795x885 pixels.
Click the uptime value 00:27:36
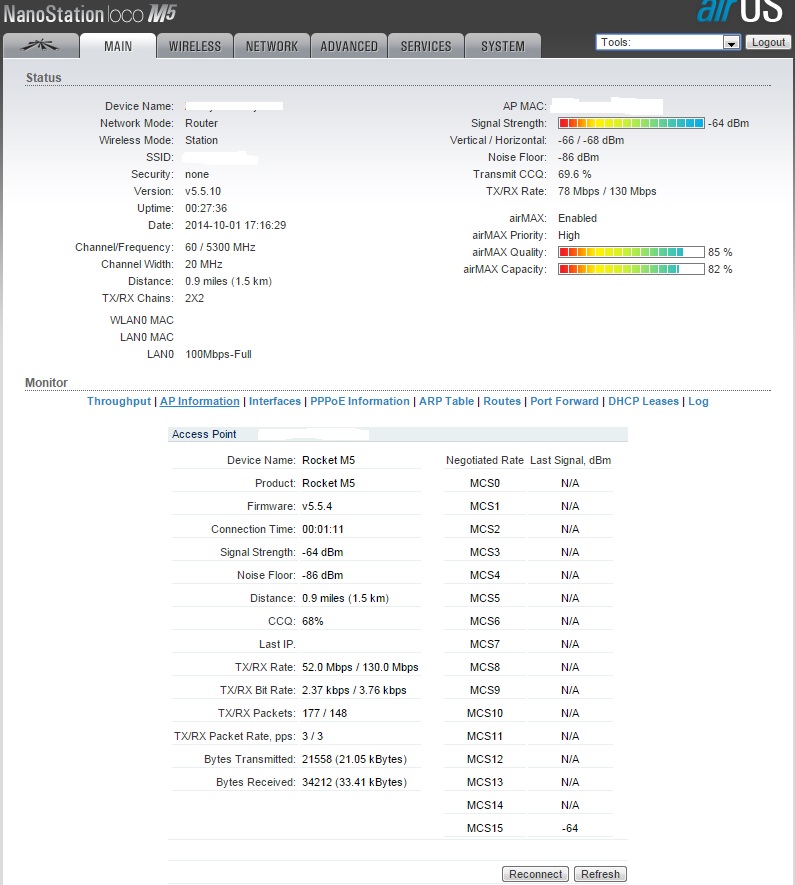(x=206, y=208)
